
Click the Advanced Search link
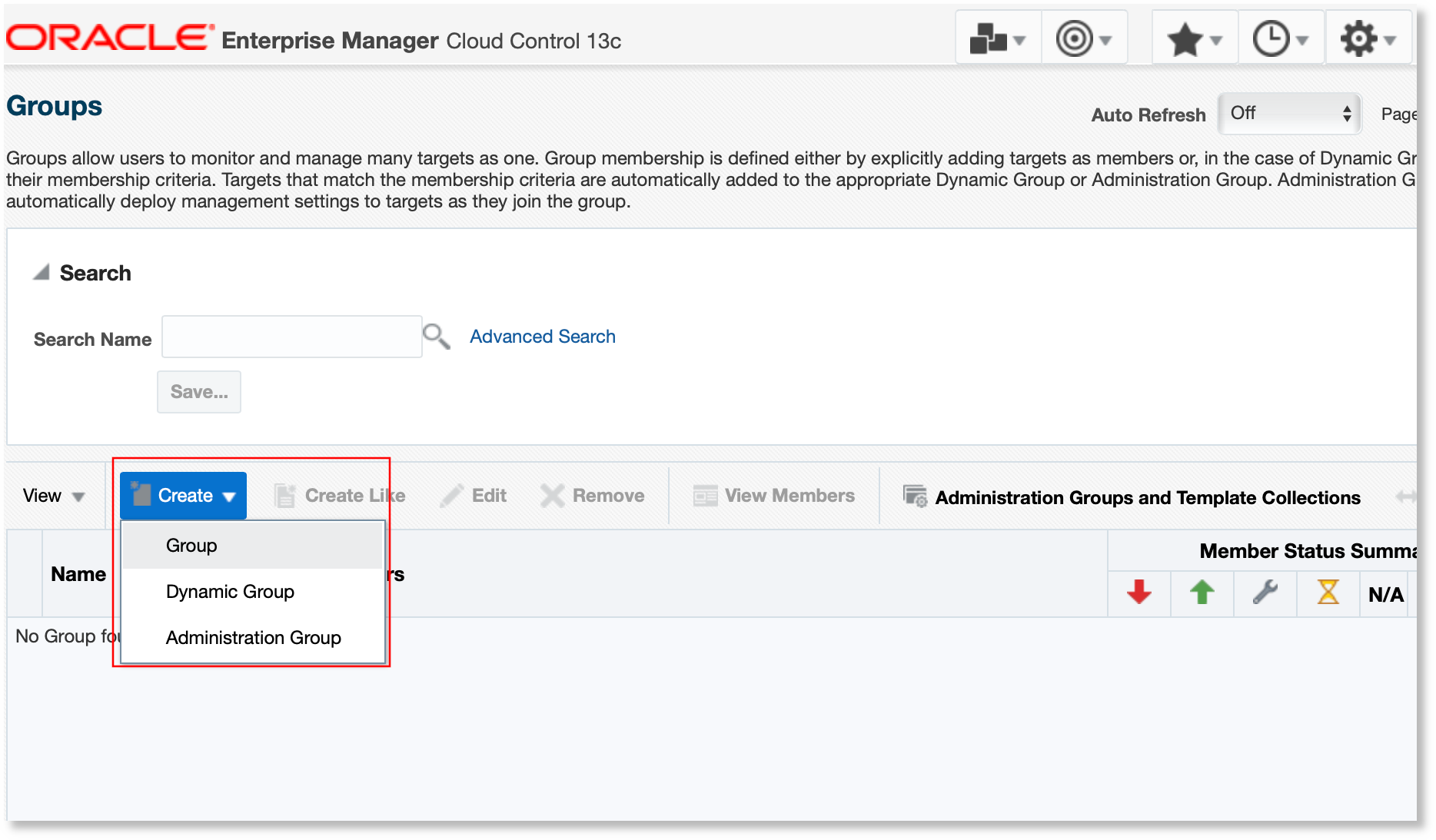[x=543, y=337]
